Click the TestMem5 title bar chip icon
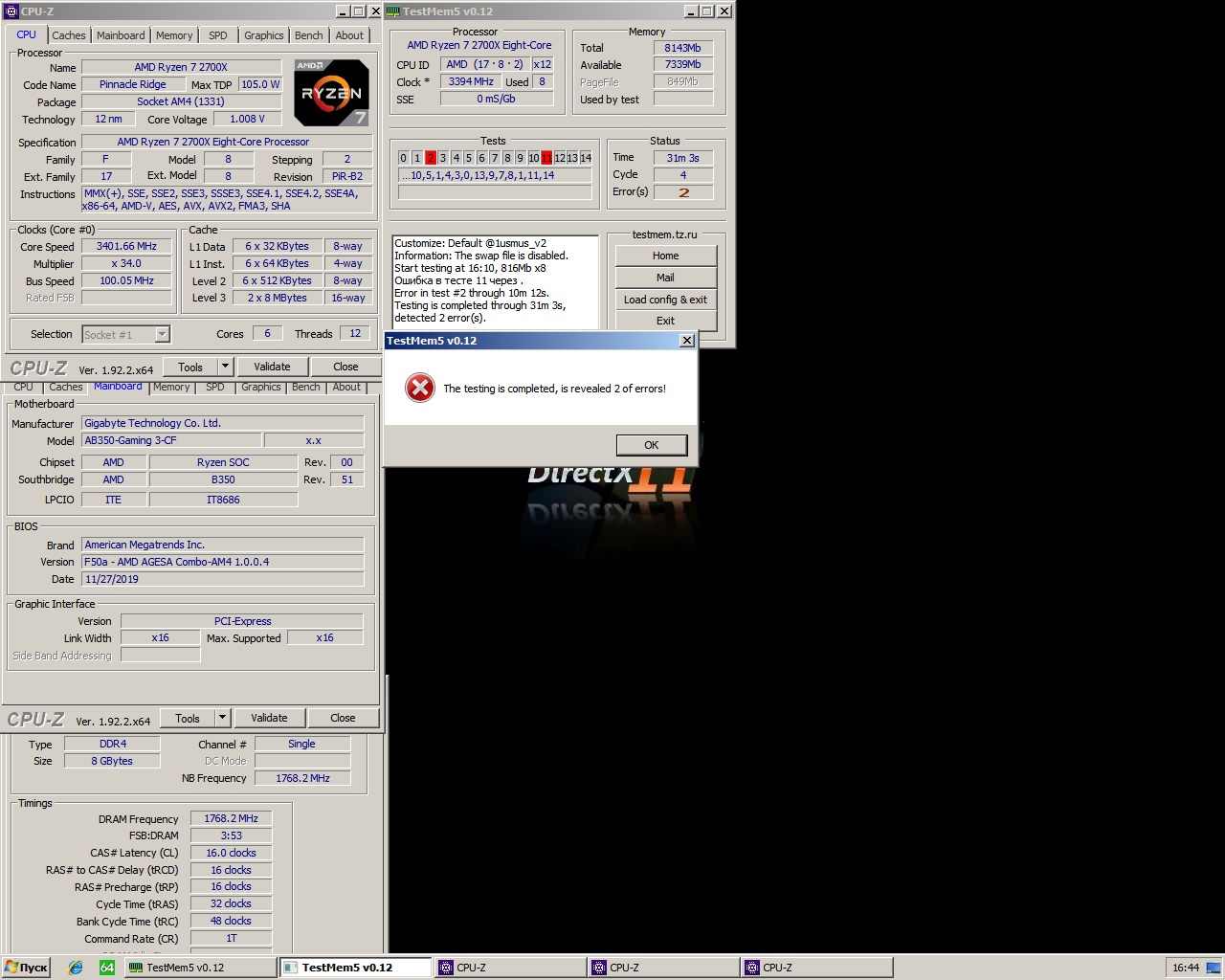This screenshot has height=980, width=1225. click(x=393, y=11)
